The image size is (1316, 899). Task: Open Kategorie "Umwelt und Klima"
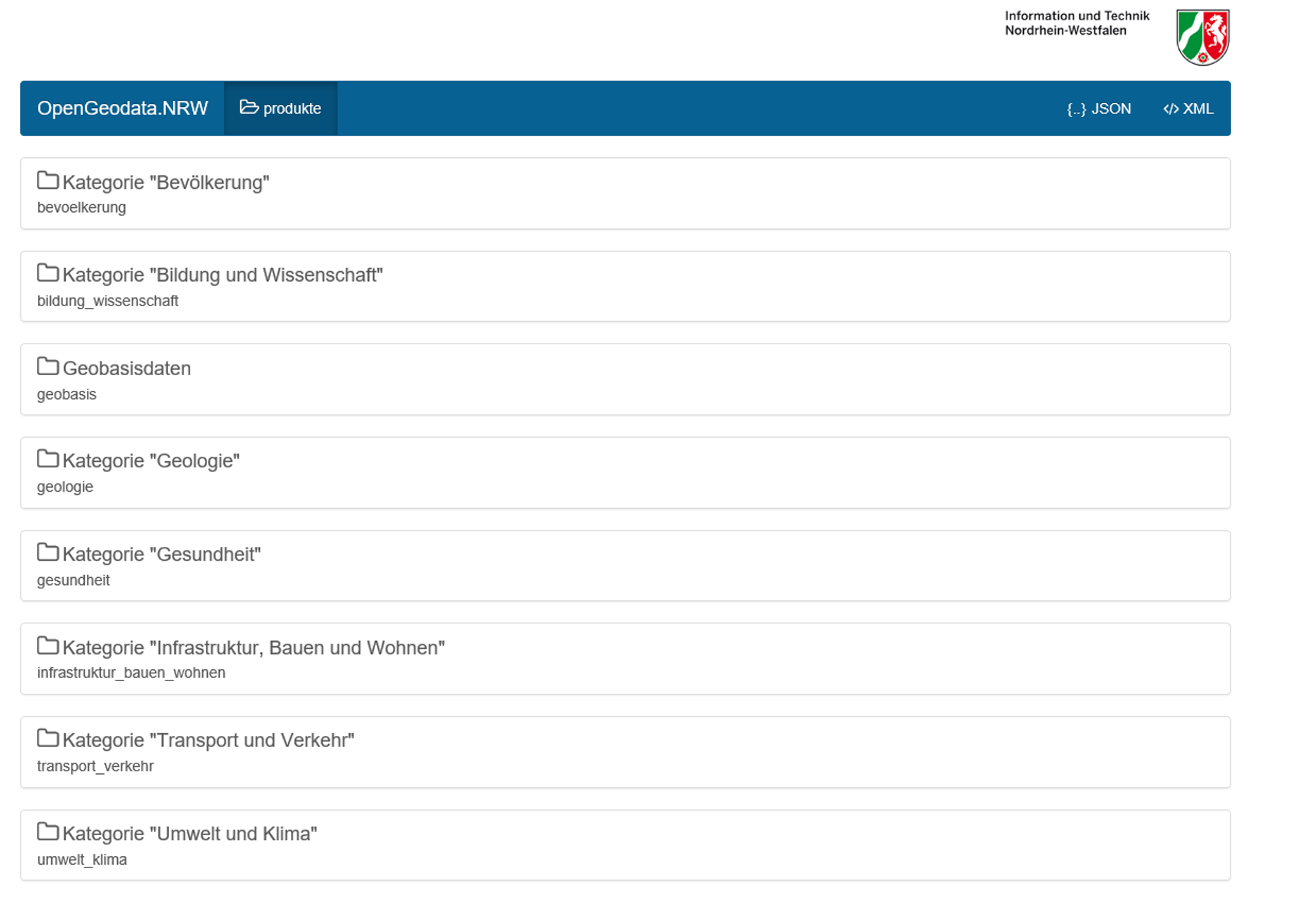click(190, 834)
